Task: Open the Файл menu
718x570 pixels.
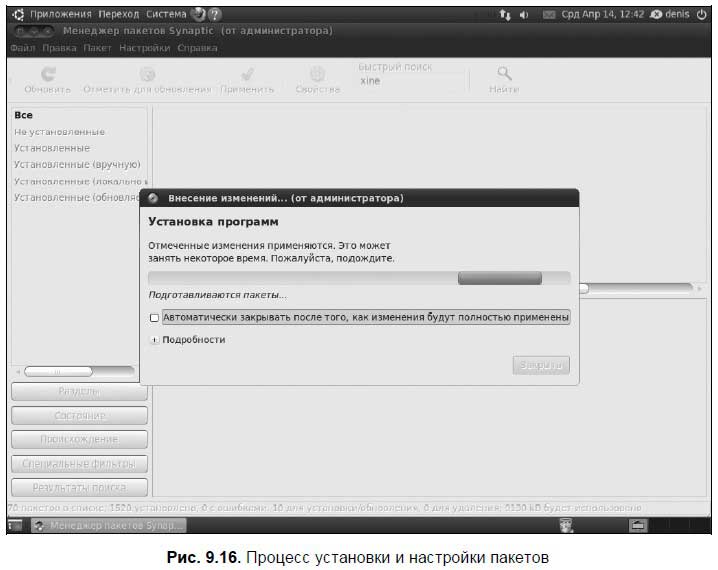Action: point(22,48)
